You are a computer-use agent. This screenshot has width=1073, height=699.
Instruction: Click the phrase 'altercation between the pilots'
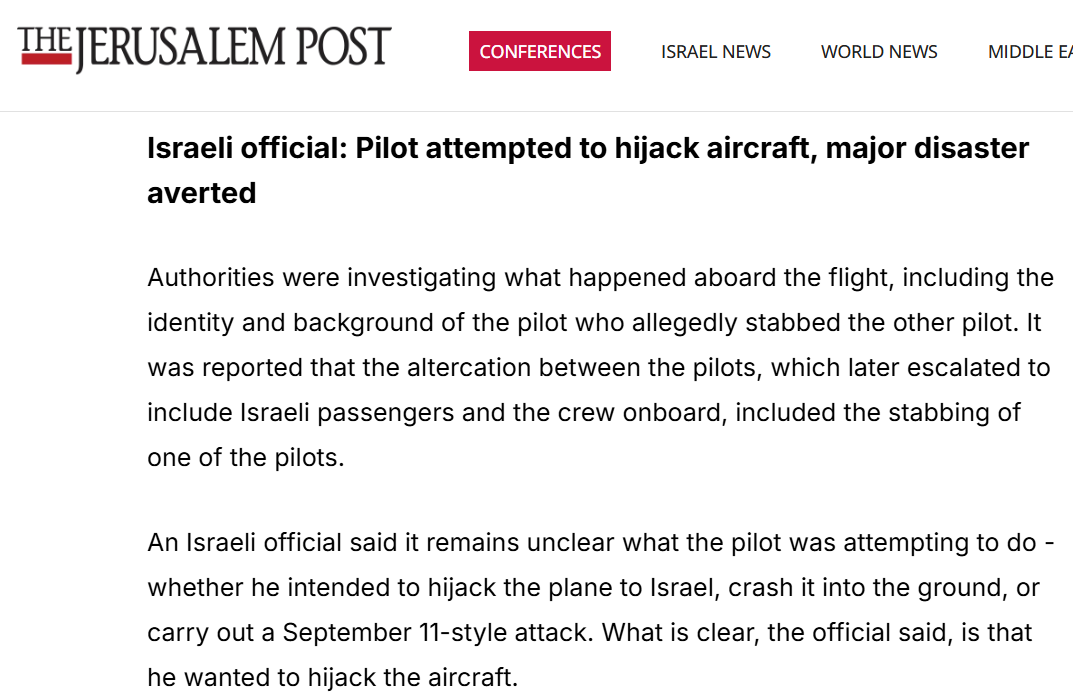tap(582, 368)
